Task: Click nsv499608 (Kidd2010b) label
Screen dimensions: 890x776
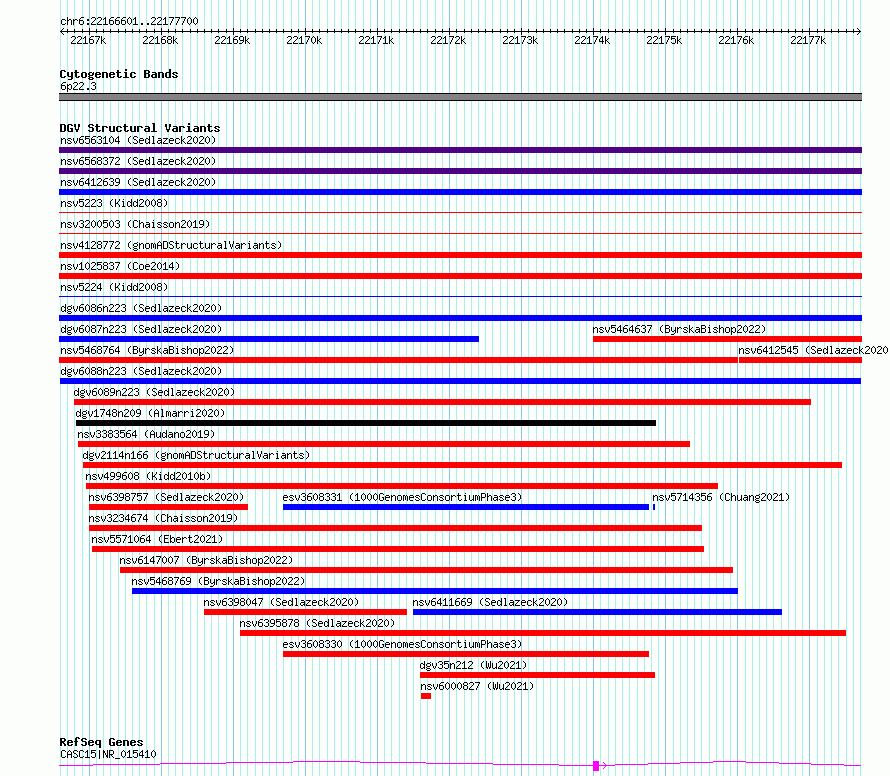Action: (148, 476)
